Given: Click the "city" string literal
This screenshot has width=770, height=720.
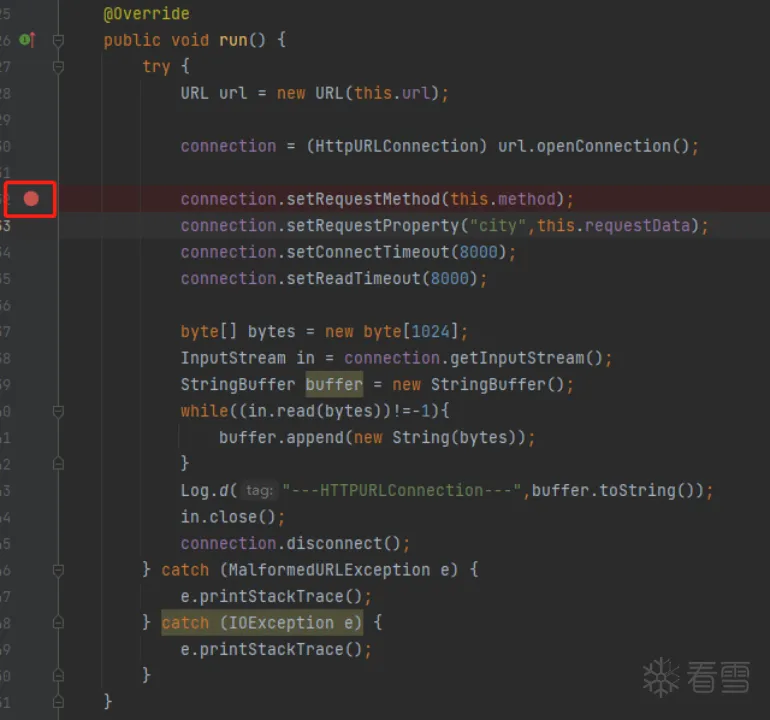Looking at the screenshot, I should pos(498,226).
